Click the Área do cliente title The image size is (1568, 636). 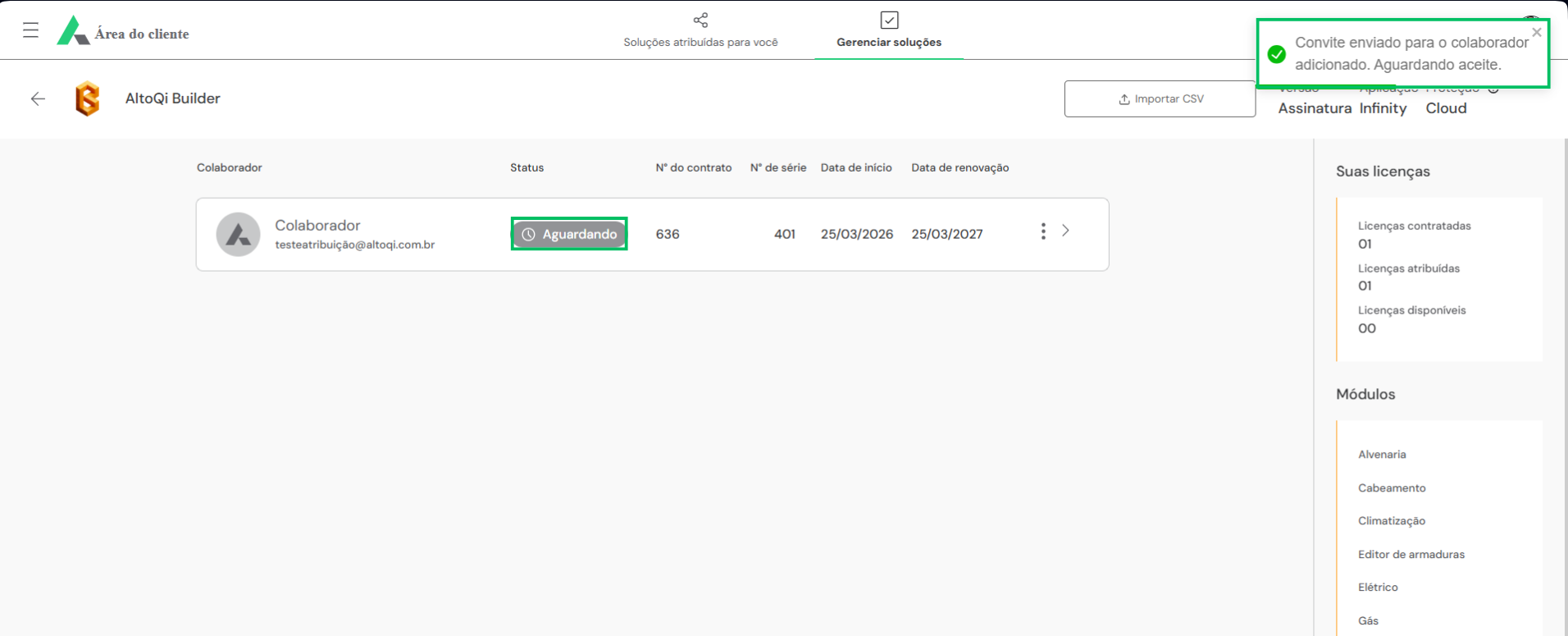pos(142,34)
